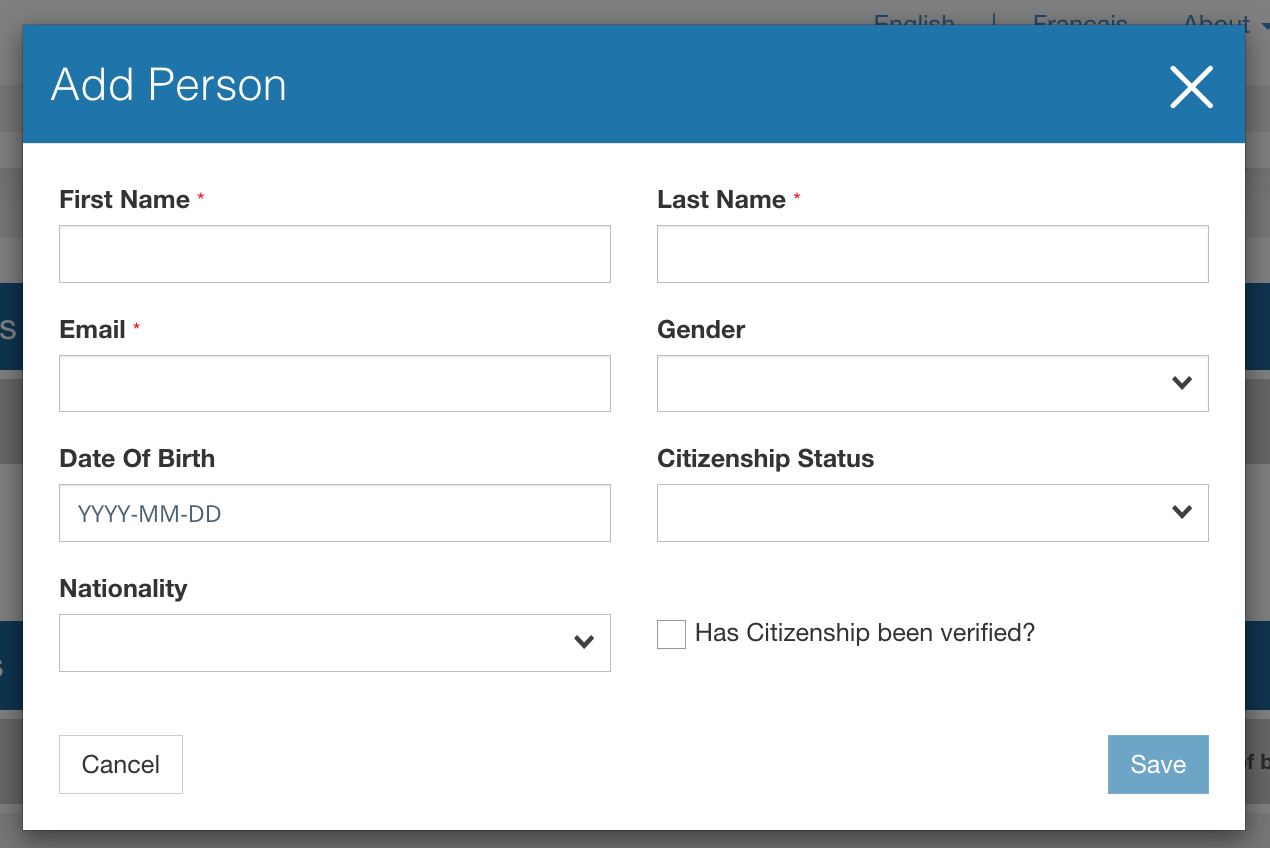The width and height of the screenshot is (1270, 848).
Task: Open the About menu
Action: point(1220,18)
